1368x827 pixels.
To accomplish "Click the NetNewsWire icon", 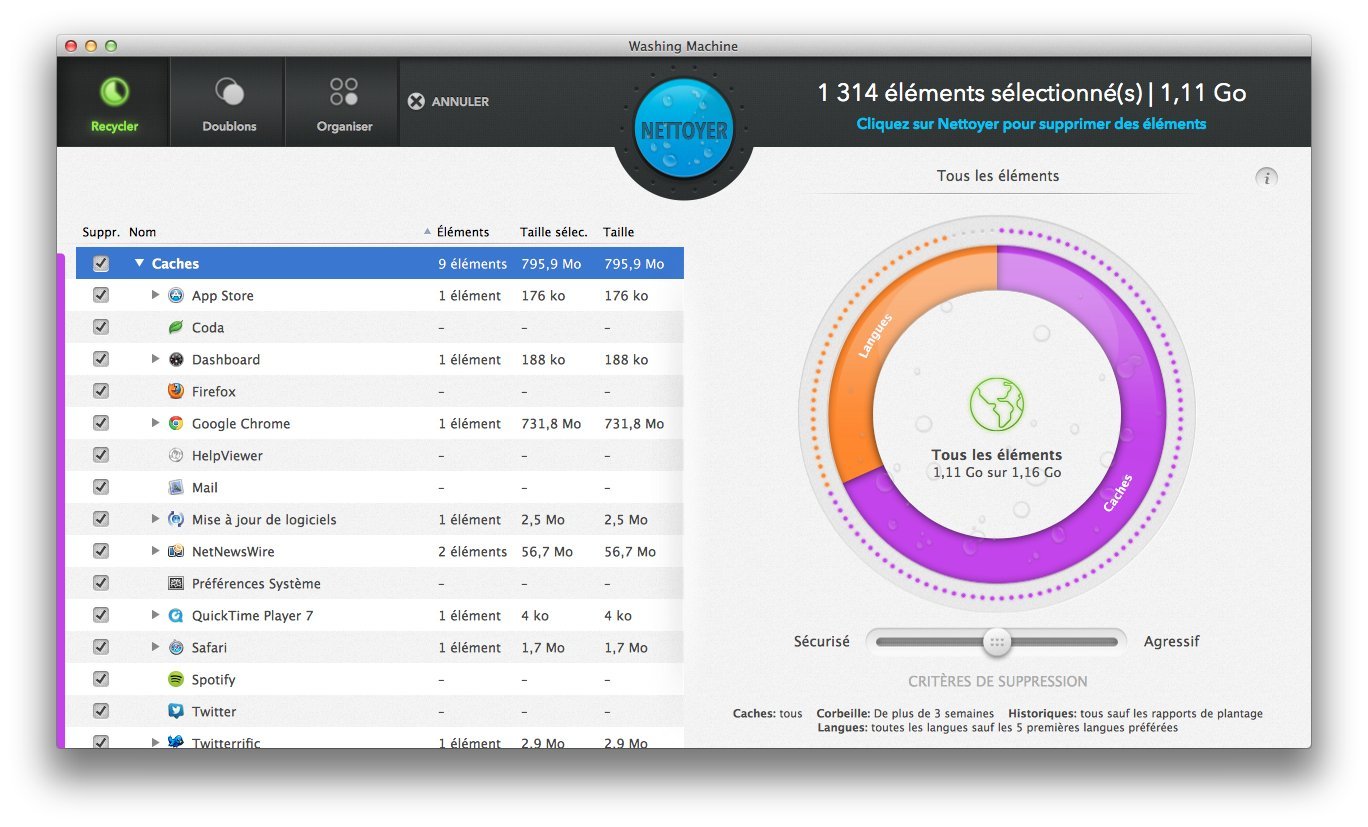I will click(176, 551).
